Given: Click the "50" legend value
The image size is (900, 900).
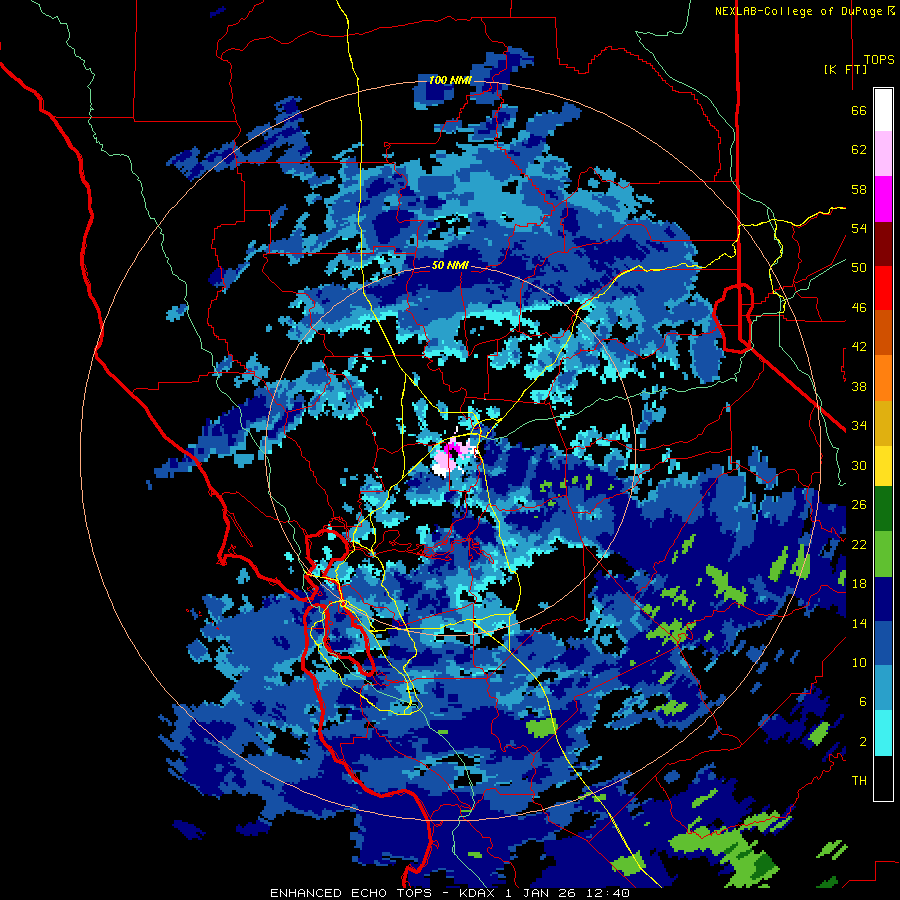Looking at the screenshot, I should click(x=859, y=268).
